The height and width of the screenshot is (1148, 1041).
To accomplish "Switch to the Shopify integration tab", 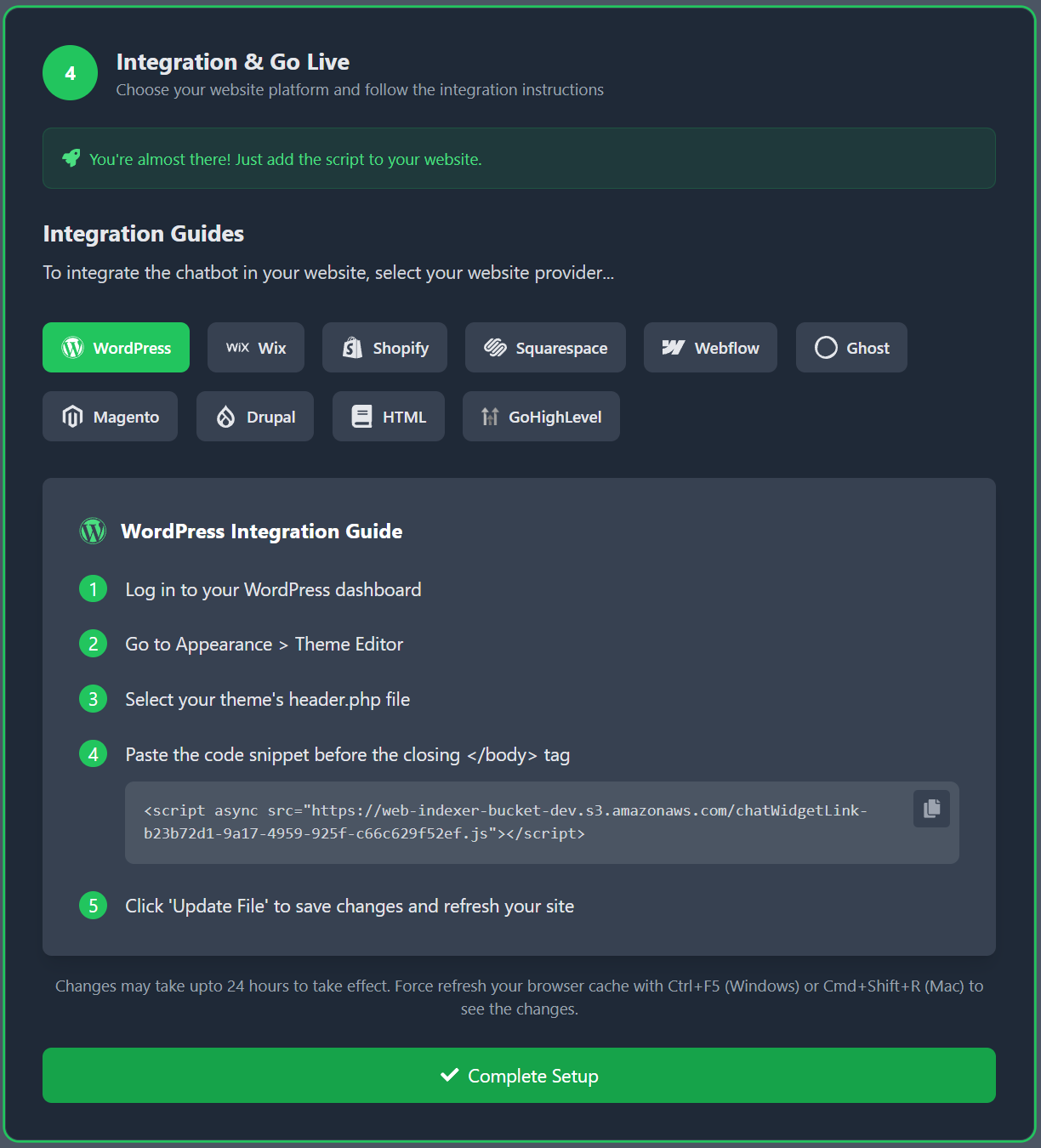I will coord(384,347).
